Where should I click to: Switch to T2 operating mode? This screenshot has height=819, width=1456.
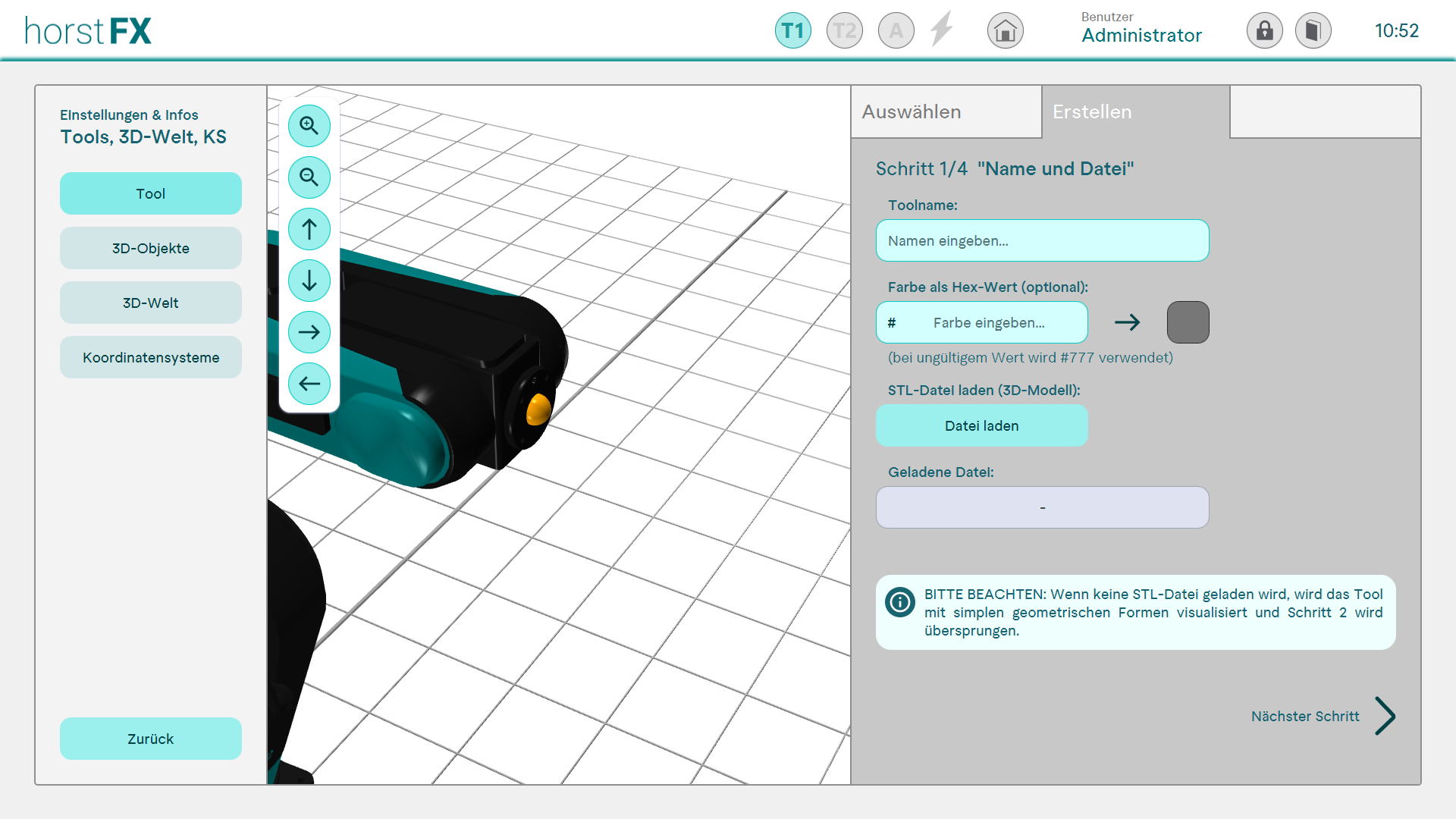[x=844, y=31]
